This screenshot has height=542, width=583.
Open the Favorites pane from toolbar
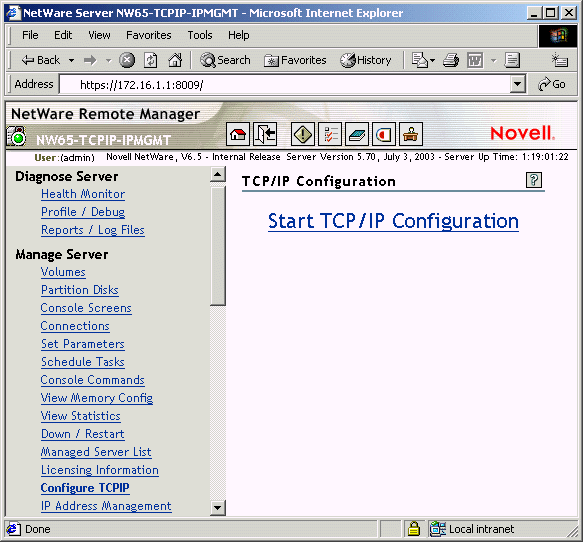295,60
